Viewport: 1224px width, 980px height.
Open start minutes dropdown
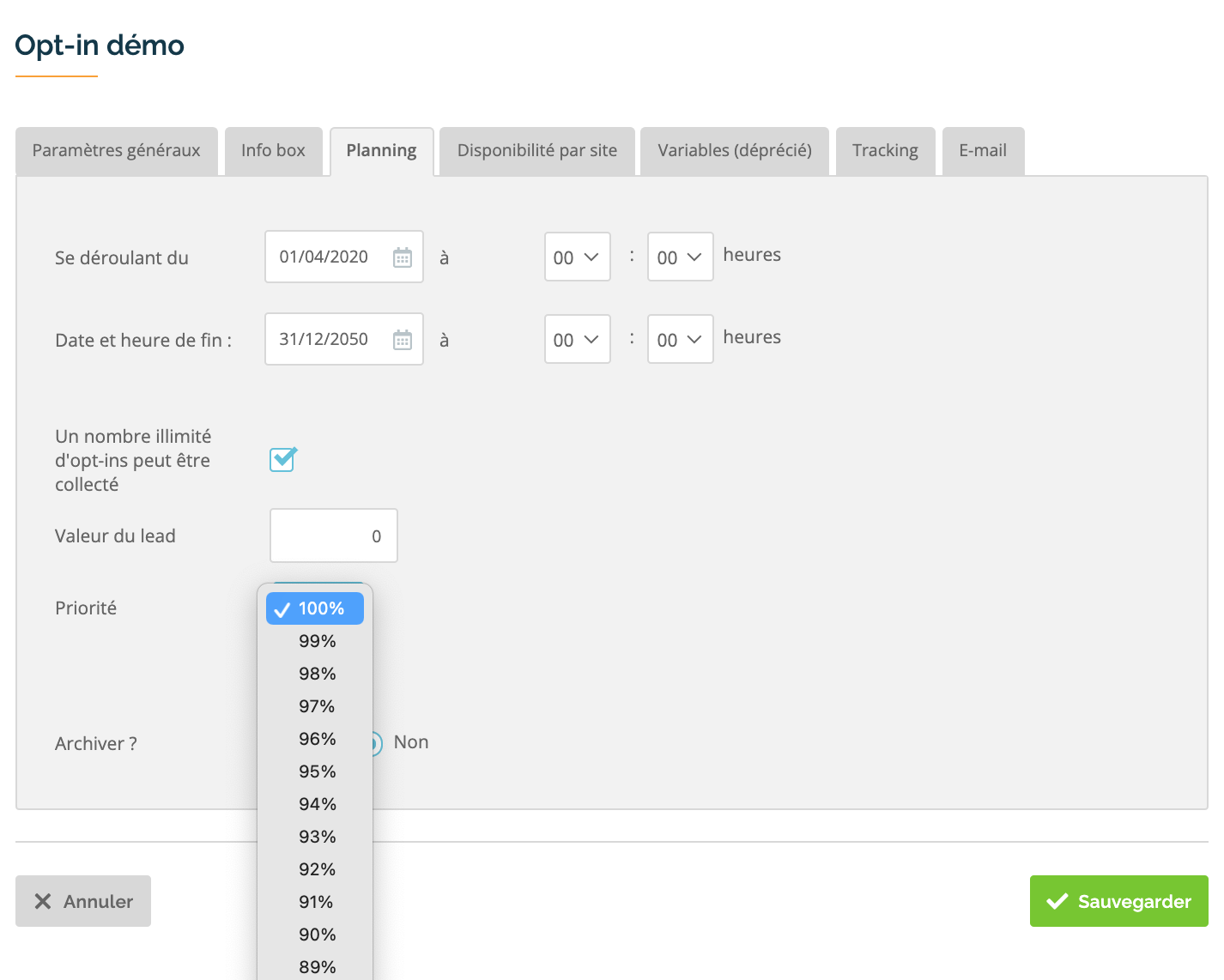point(681,257)
